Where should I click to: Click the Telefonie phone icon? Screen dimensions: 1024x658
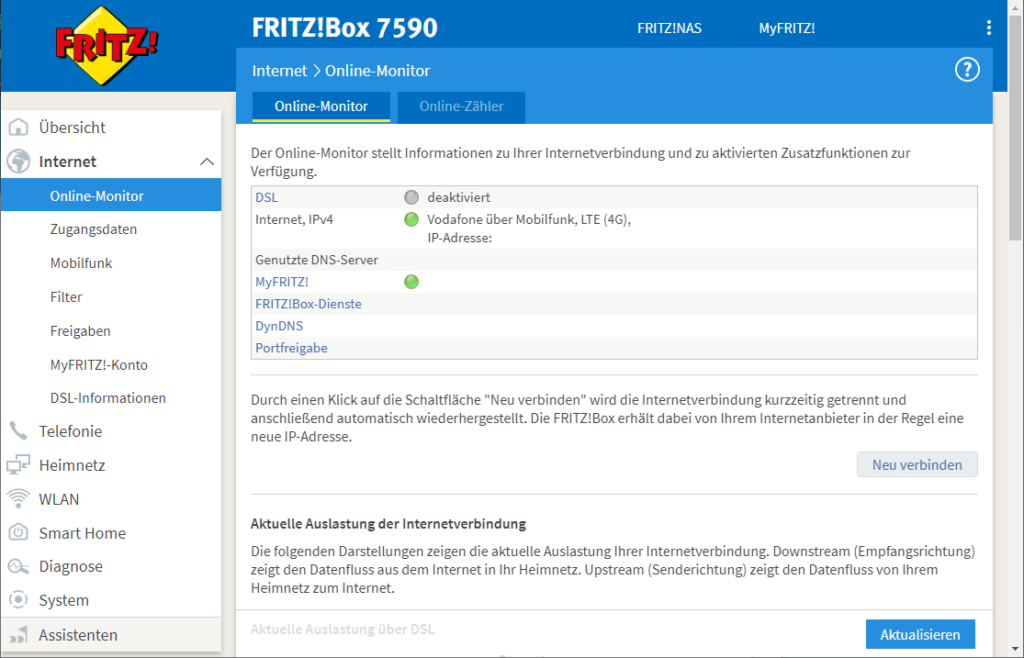click(x=18, y=431)
